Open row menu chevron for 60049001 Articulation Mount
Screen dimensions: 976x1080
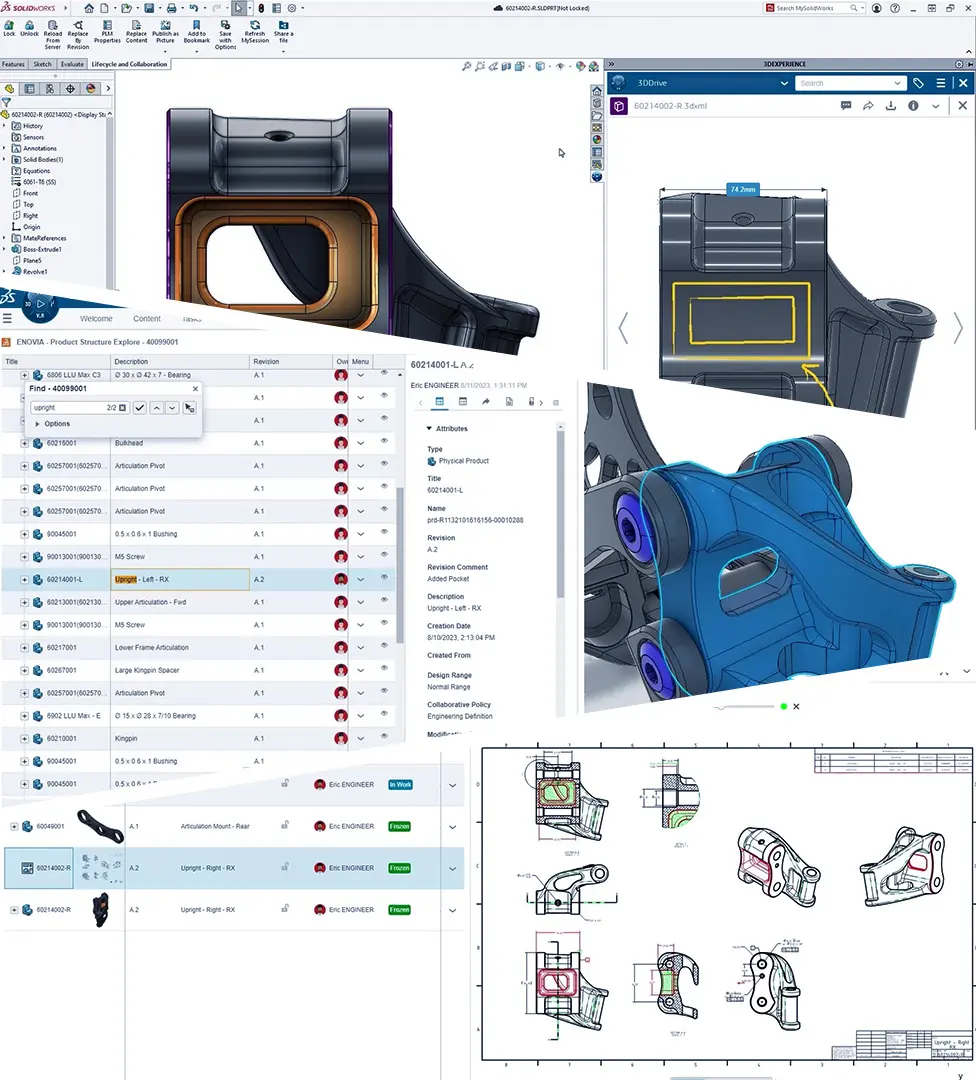tap(453, 827)
